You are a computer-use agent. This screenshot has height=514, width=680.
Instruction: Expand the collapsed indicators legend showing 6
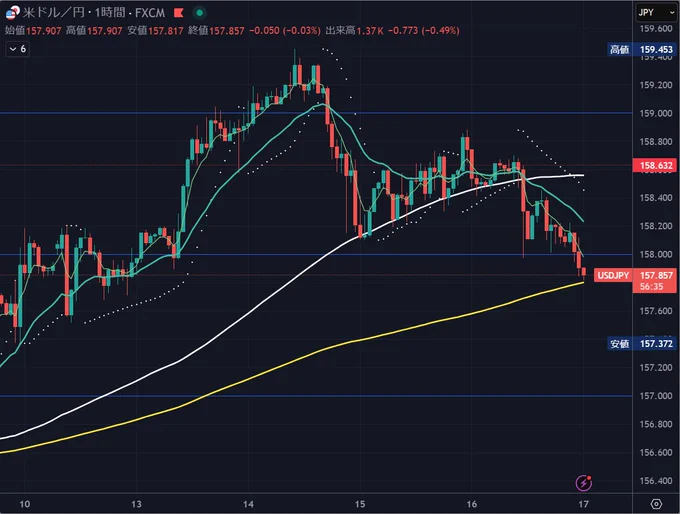coord(17,49)
